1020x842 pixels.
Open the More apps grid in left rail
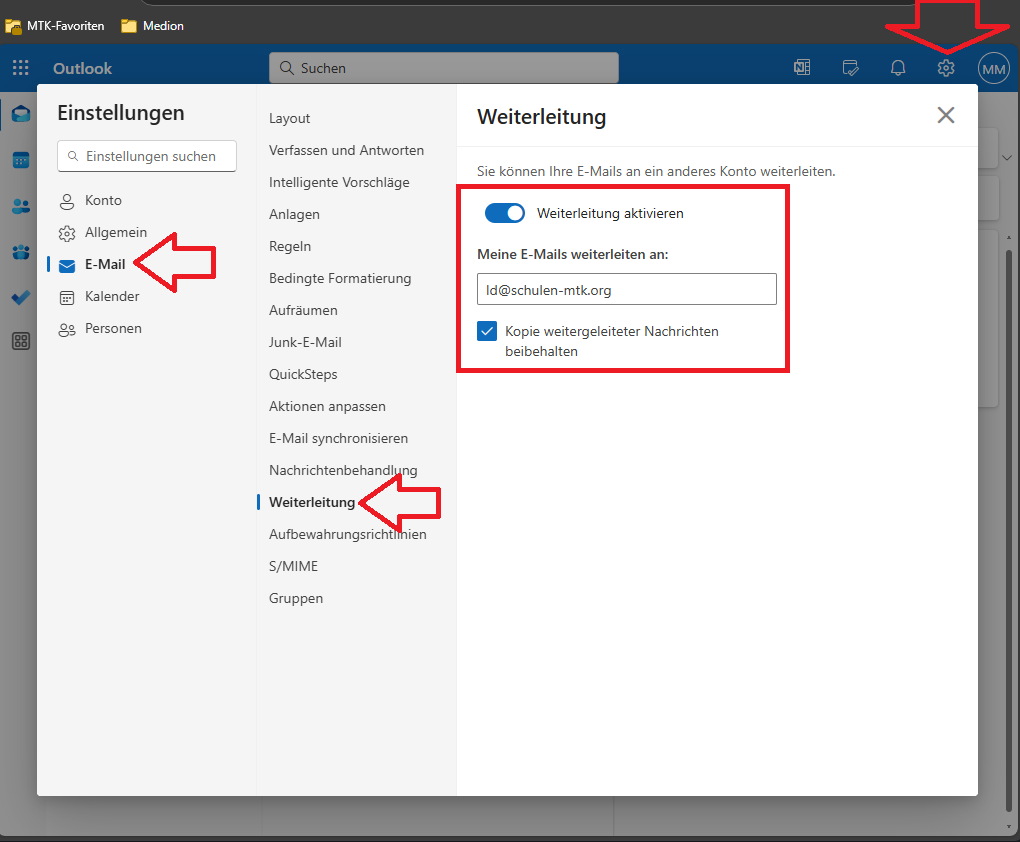20,341
